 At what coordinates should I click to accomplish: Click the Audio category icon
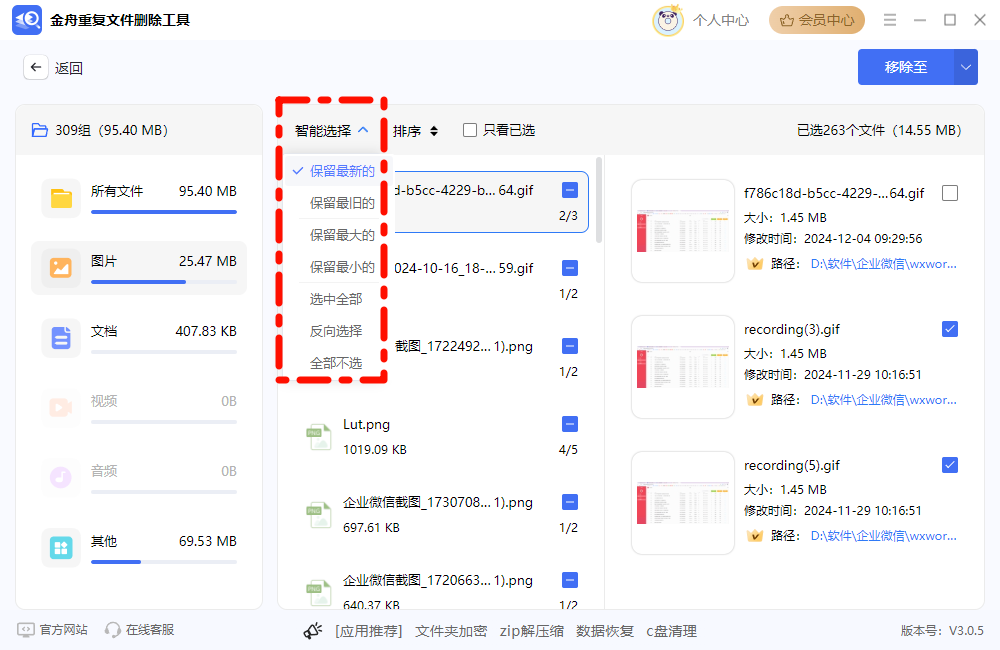pos(61,477)
